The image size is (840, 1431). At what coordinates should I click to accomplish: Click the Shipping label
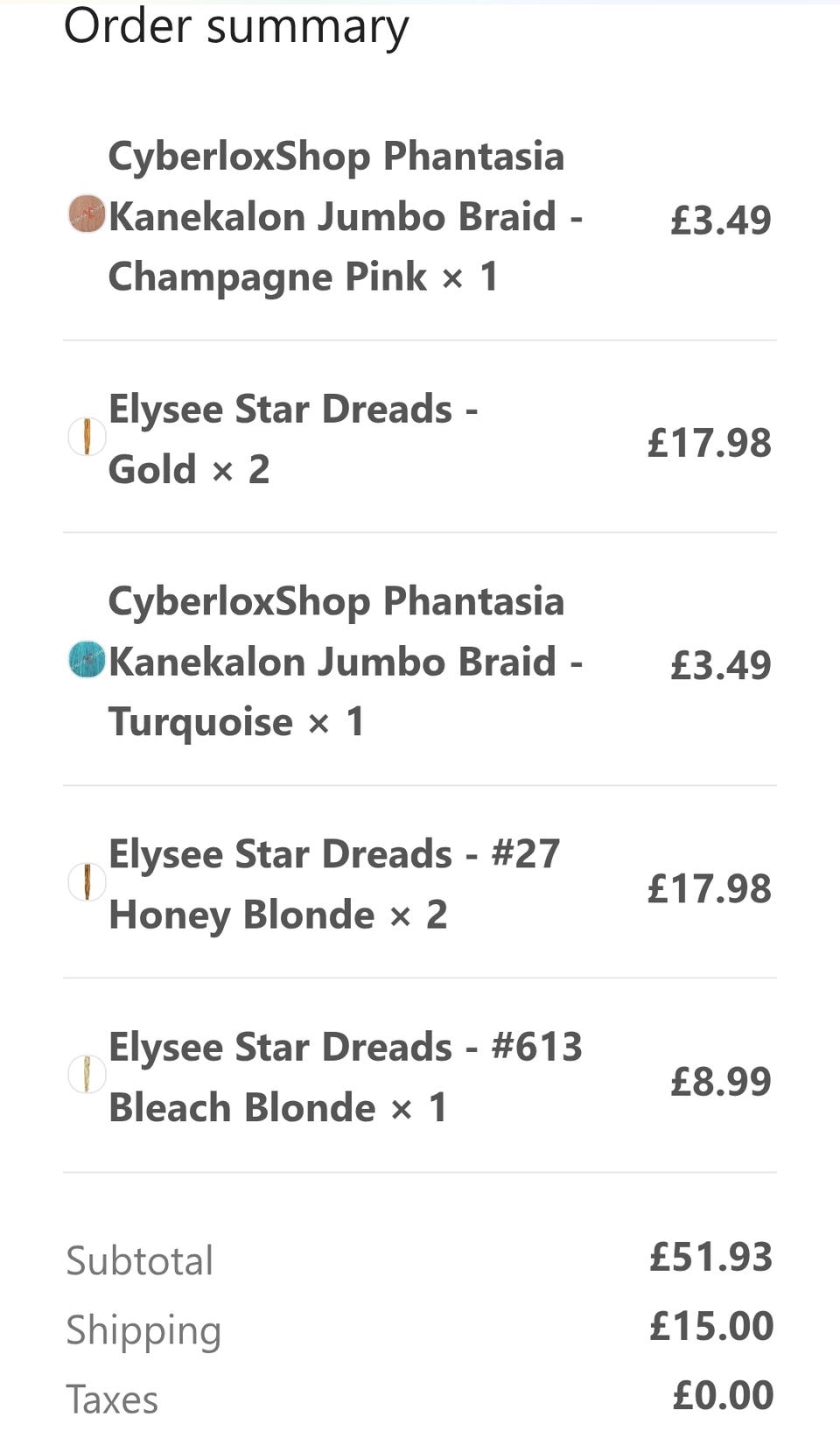pyautogui.click(x=143, y=1330)
